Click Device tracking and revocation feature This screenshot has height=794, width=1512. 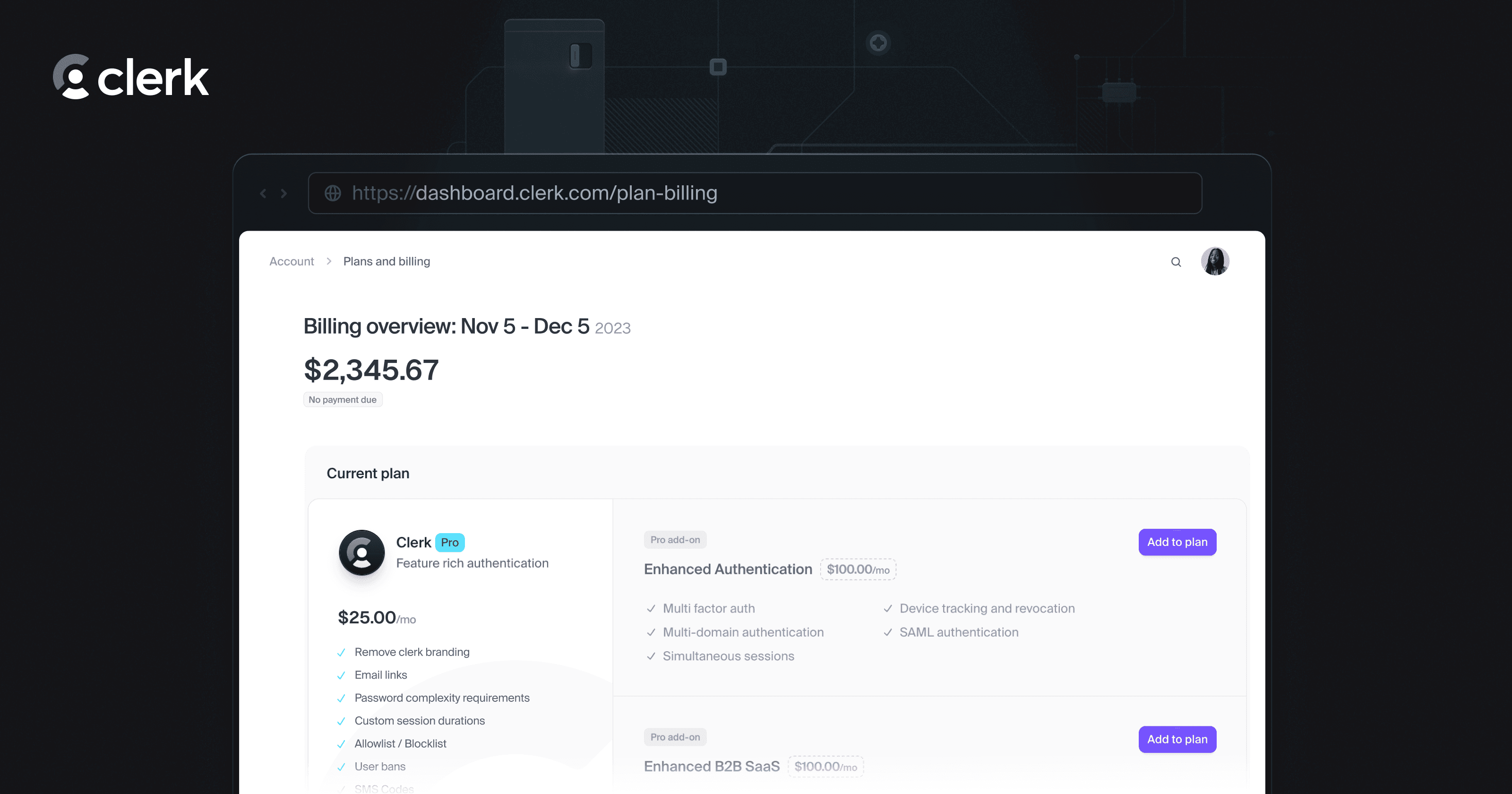click(x=987, y=609)
